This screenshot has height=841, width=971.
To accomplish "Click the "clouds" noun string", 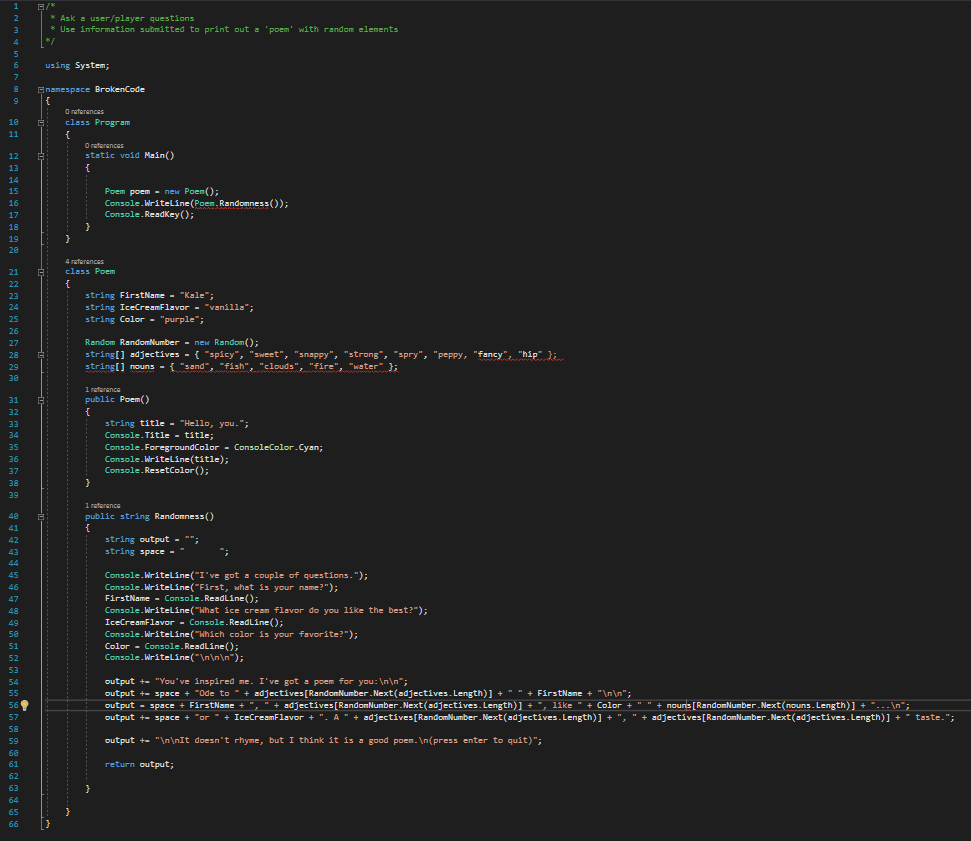I will point(279,367).
